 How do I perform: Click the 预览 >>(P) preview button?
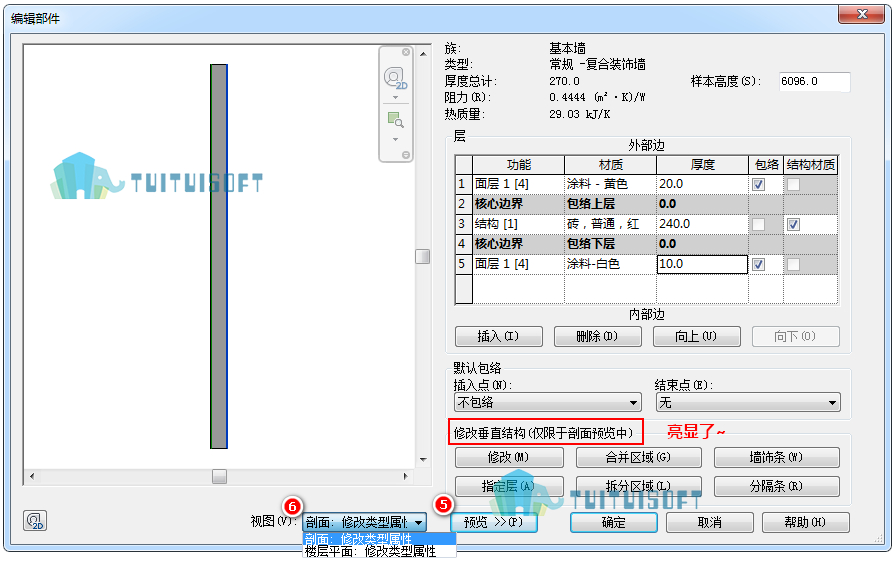(x=494, y=522)
